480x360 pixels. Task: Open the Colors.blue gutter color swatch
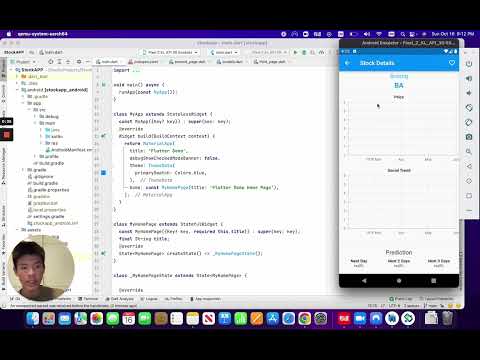tap(103, 173)
